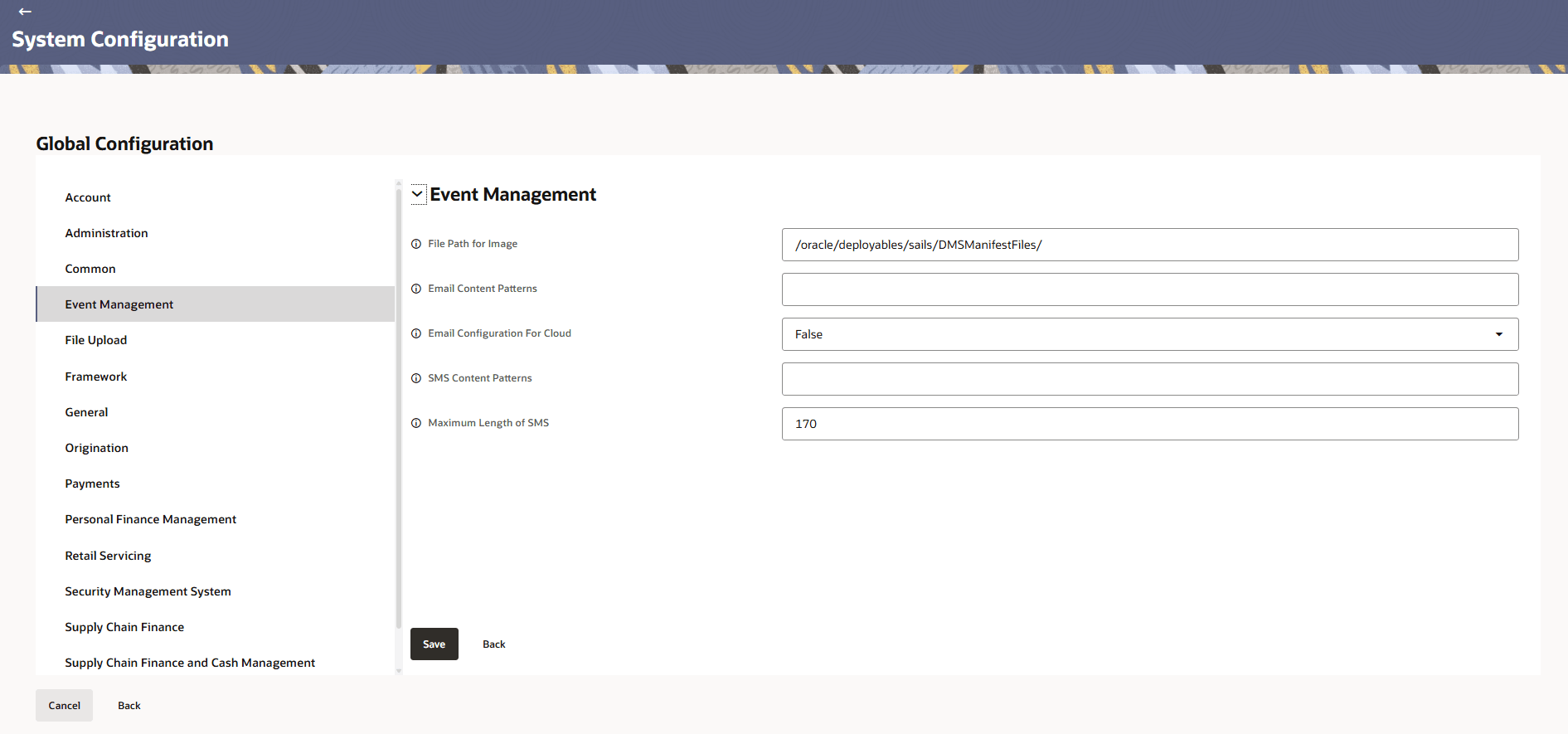The width and height of the screenshot is (1568, 734).
Task: Select Security Management System category
Action: (215, 591)
